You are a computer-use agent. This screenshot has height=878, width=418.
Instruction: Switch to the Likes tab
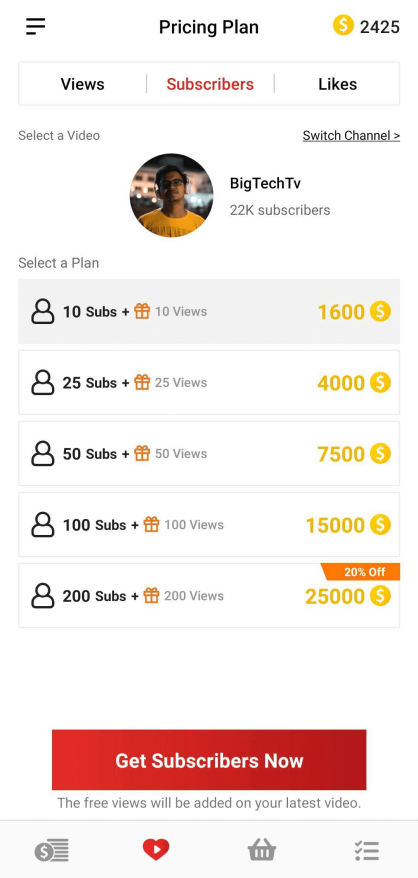pyautogui.click(x=337, y=84)
